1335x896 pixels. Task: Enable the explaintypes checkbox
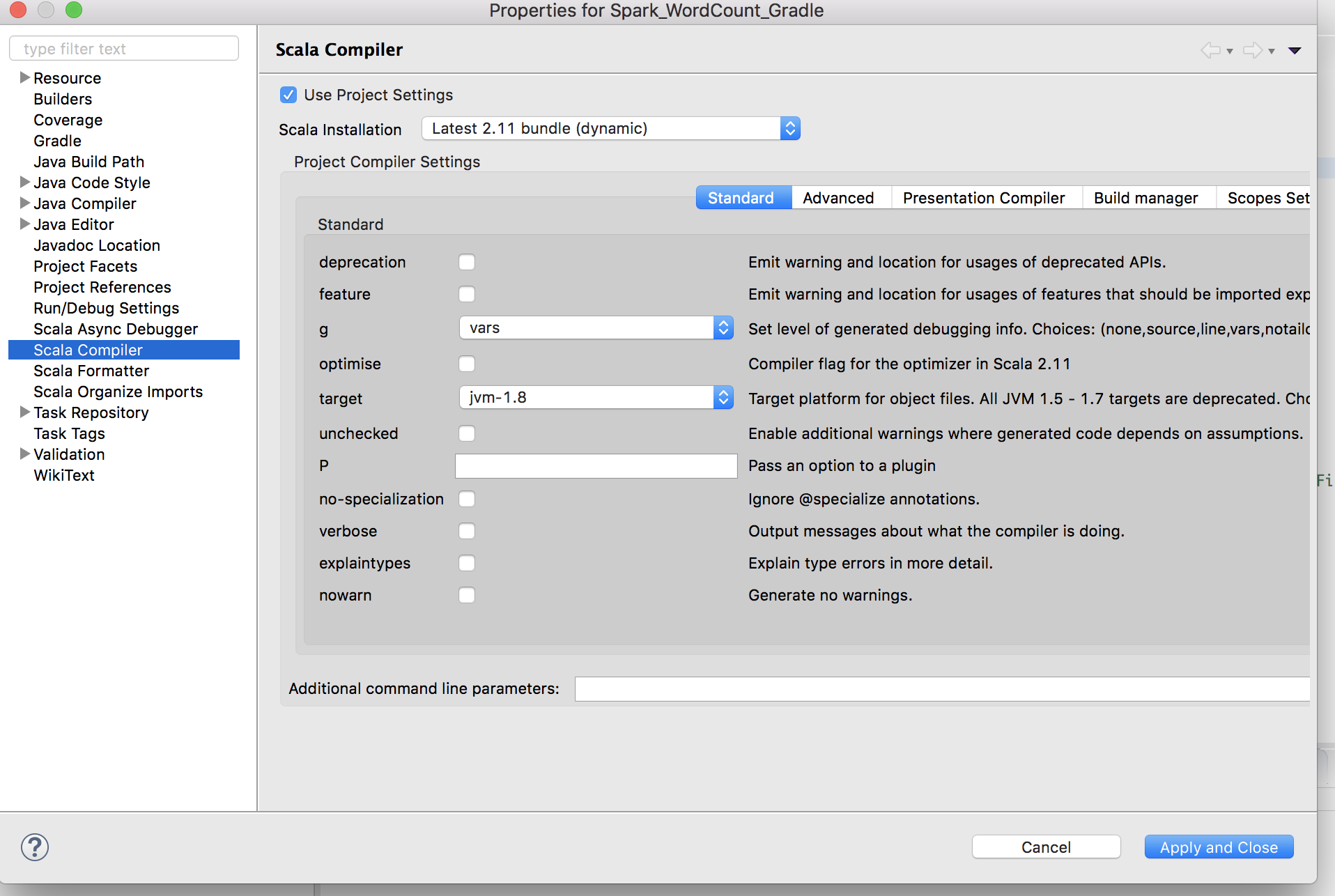click(467, 563)
